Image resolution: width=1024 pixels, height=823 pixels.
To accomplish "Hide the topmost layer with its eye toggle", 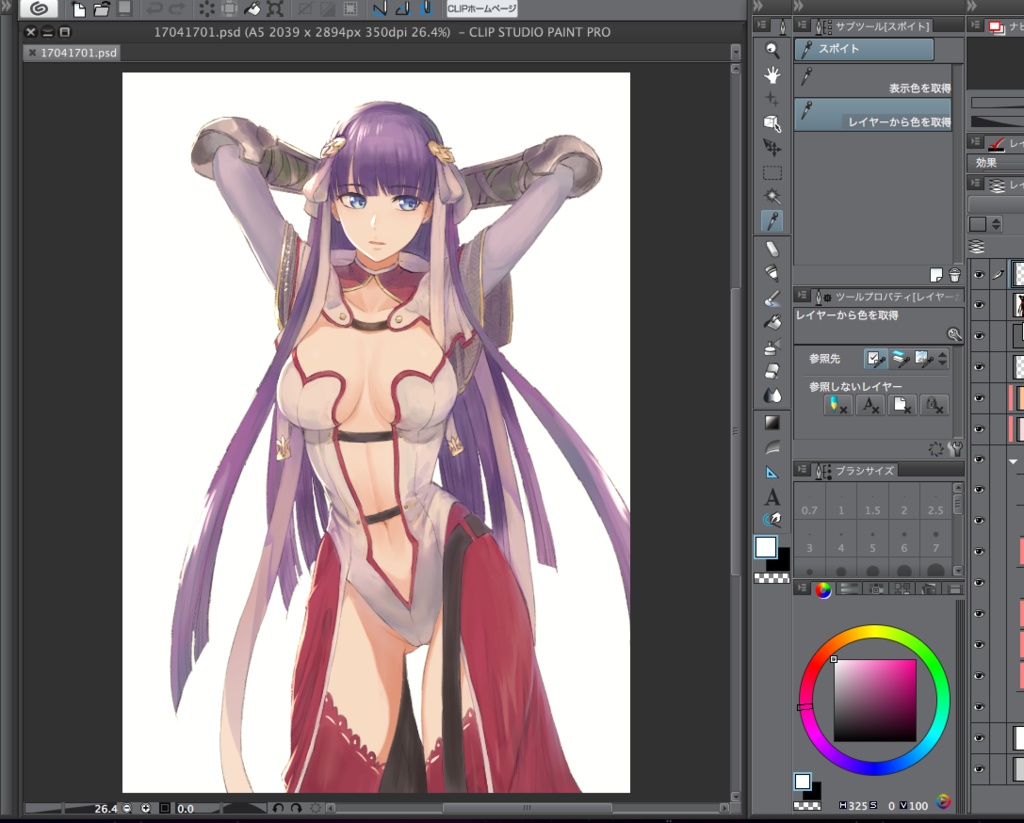I will point(977,273).
